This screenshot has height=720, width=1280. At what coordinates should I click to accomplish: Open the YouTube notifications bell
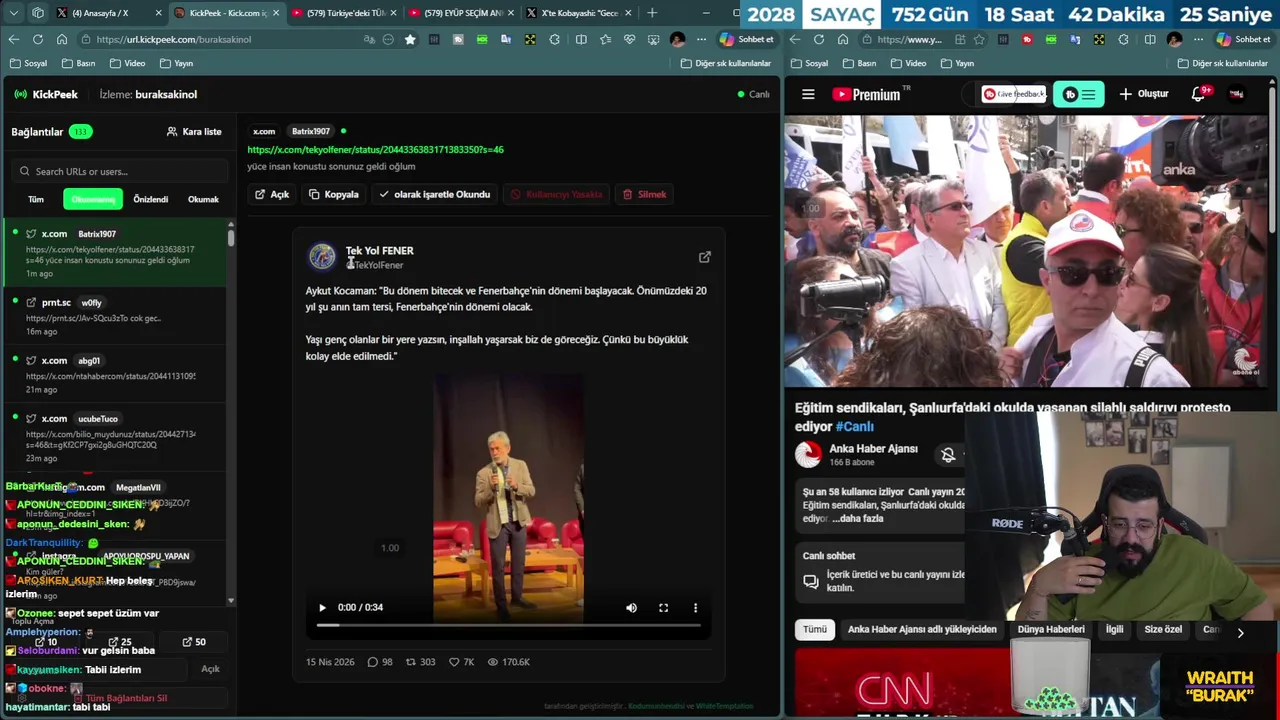1199,94
